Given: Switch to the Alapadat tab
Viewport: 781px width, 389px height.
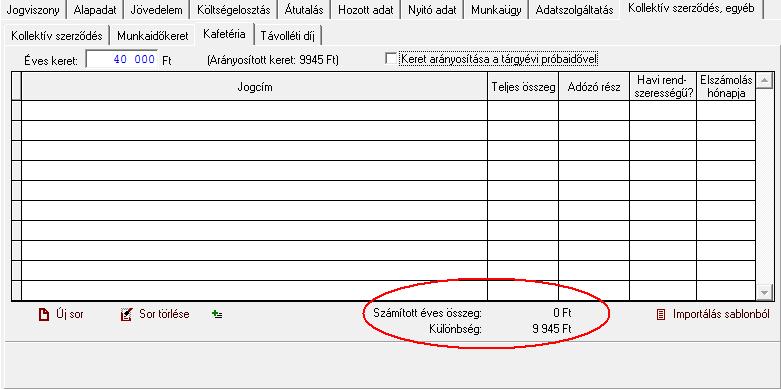Looking at the screenshot, I should pos(95,9).
